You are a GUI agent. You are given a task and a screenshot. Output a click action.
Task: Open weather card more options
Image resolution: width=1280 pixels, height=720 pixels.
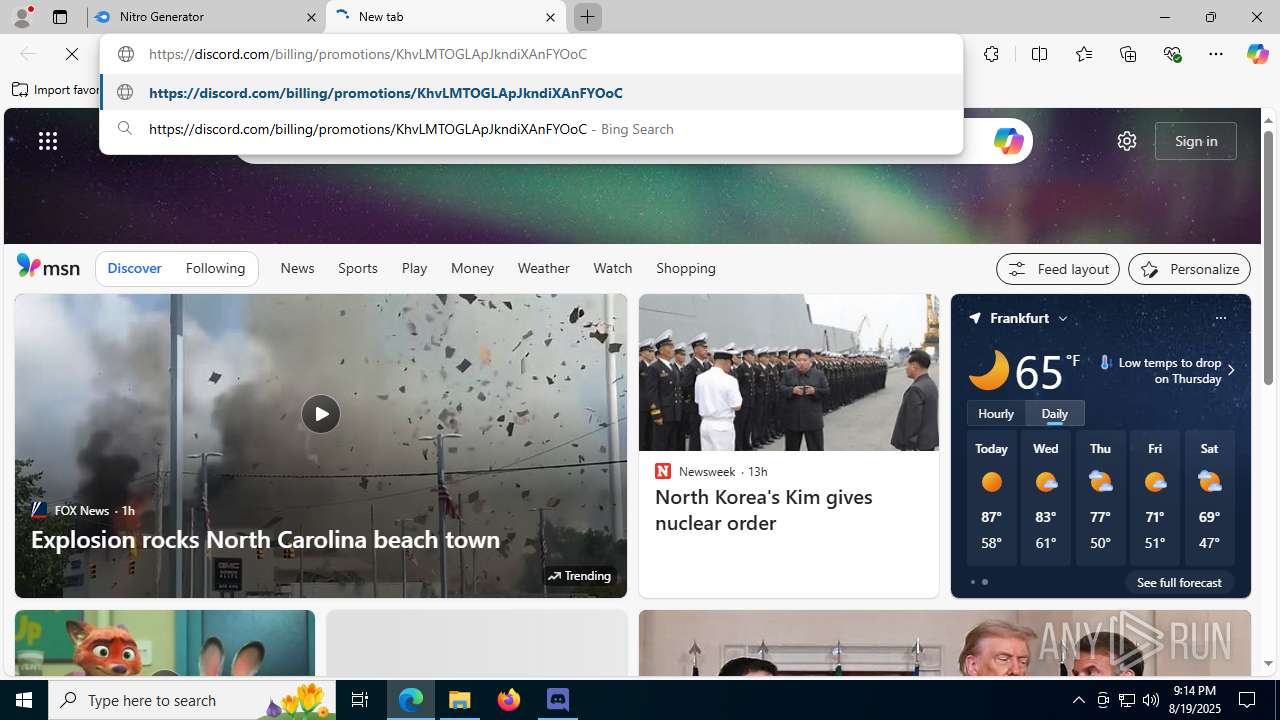[1220, 318]
